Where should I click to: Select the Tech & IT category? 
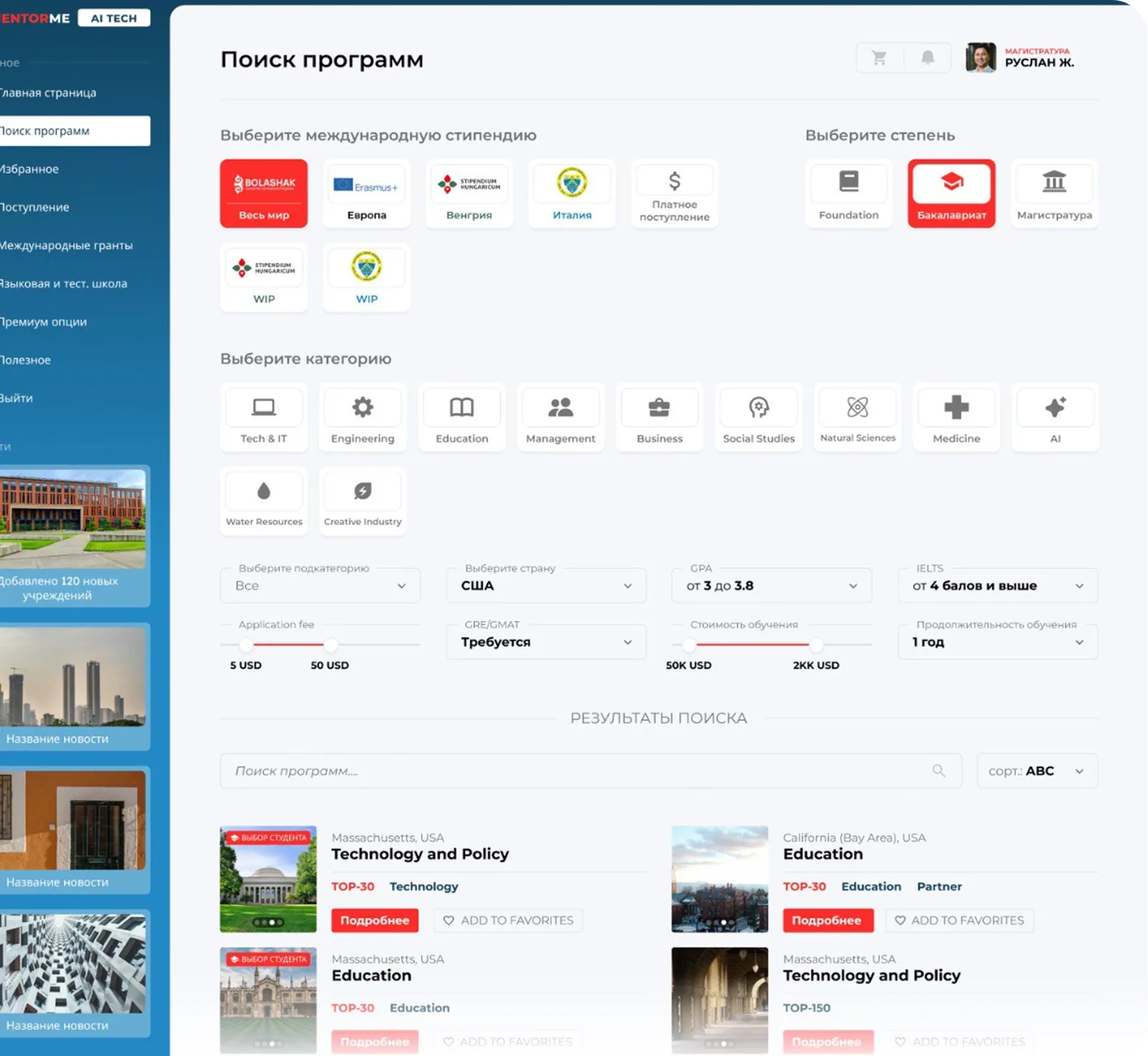click(x=264, y=418)
